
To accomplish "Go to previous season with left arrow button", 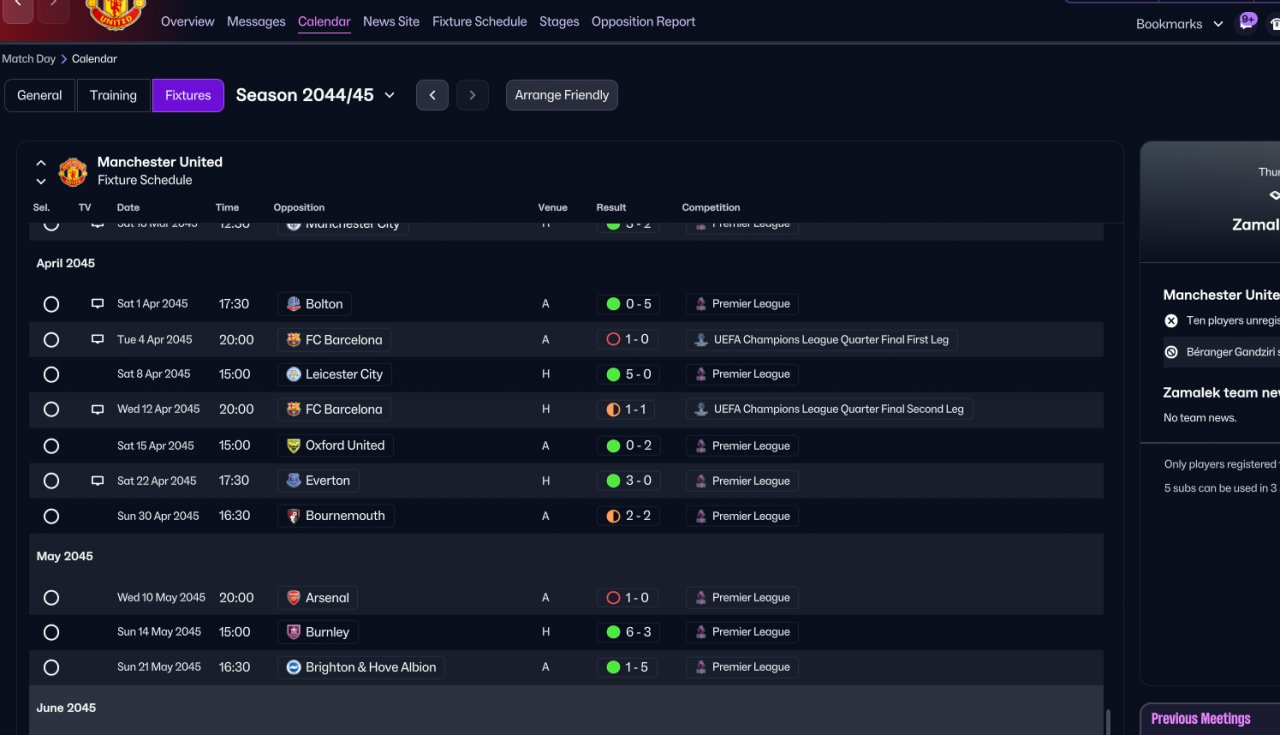I will (x=432, y=95).
